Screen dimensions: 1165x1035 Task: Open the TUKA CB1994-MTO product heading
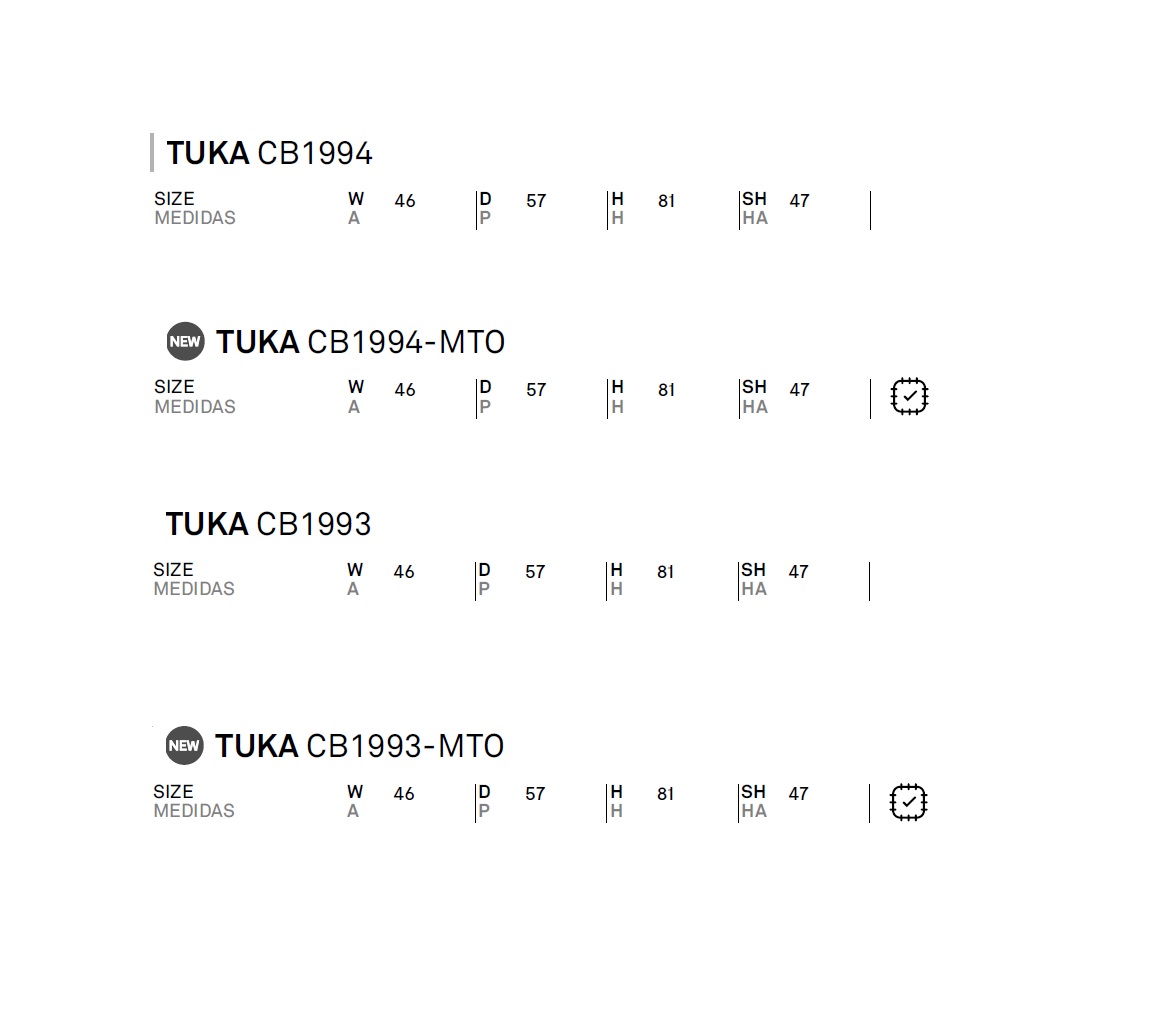coord(360,342)
